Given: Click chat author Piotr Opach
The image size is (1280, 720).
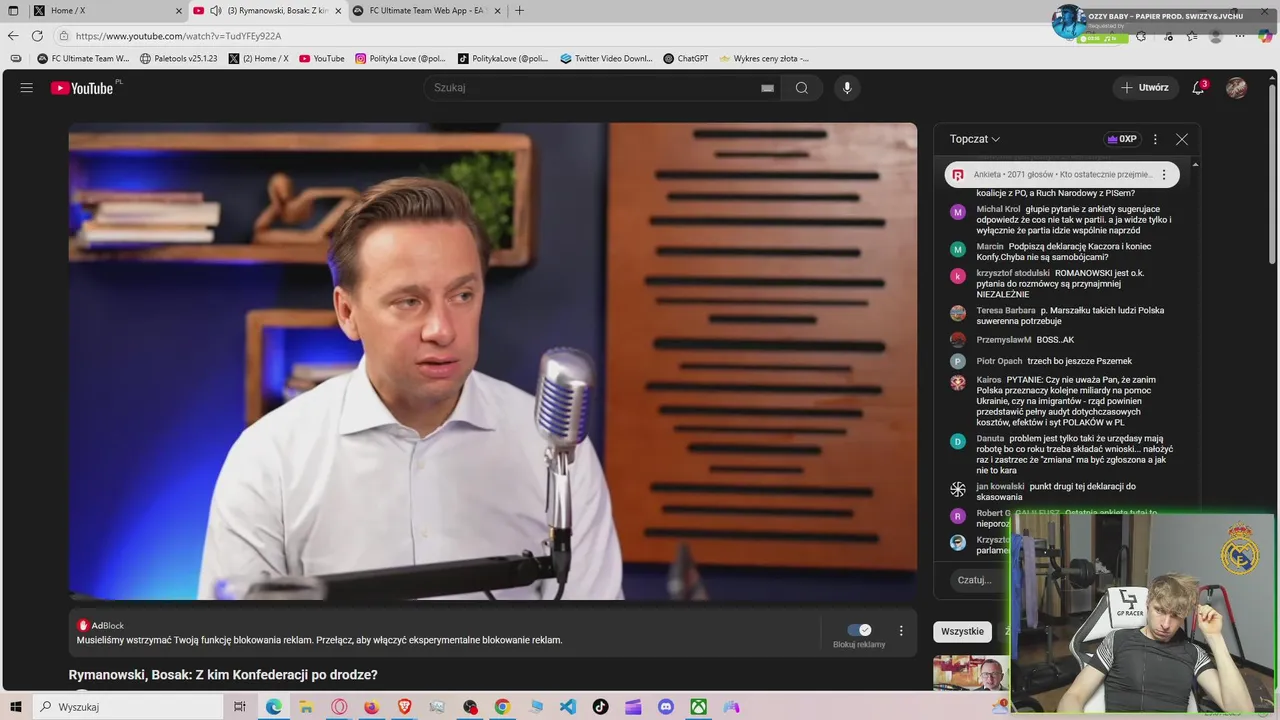Looking at the screenshot, I should 999,361.
